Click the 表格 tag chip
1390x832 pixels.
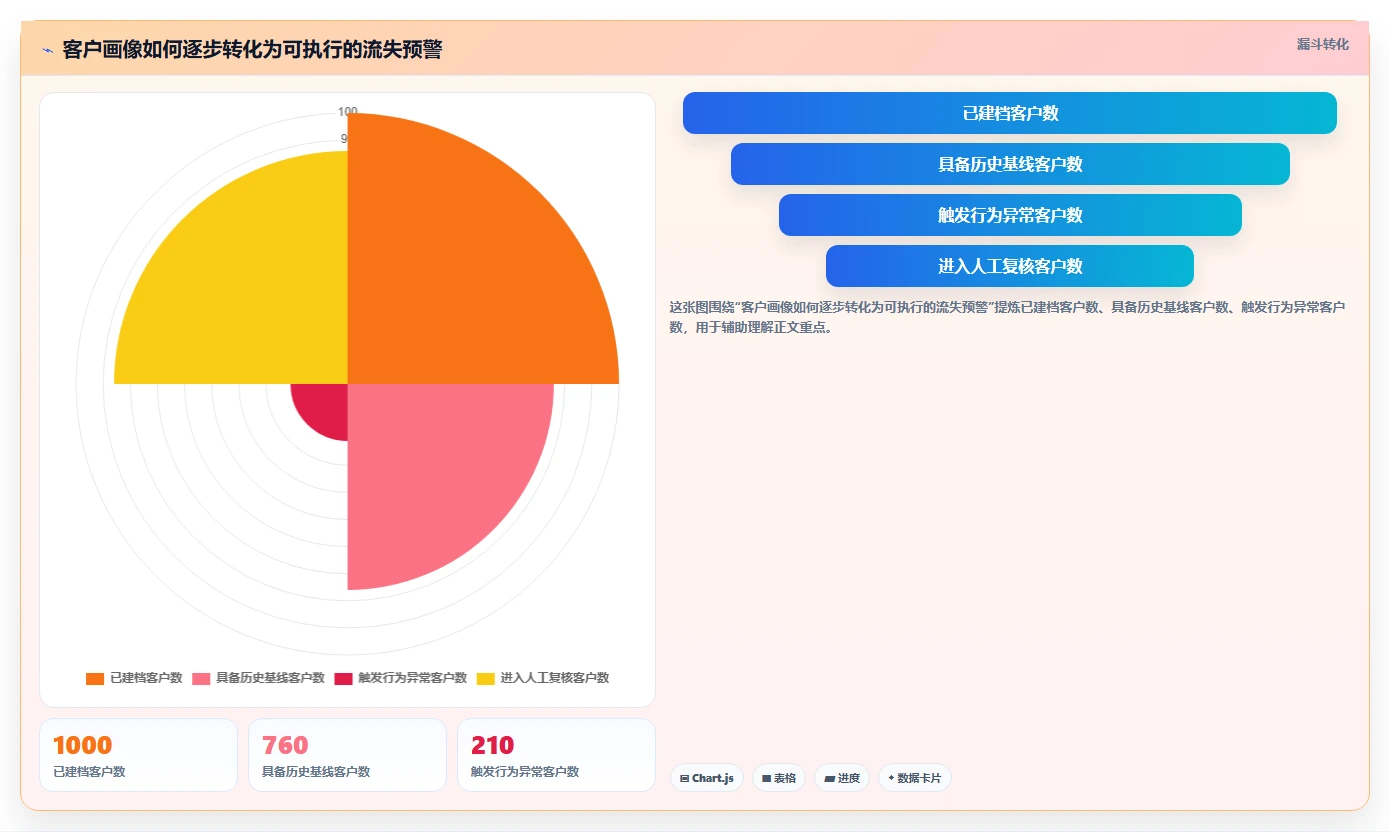[779, 778]
